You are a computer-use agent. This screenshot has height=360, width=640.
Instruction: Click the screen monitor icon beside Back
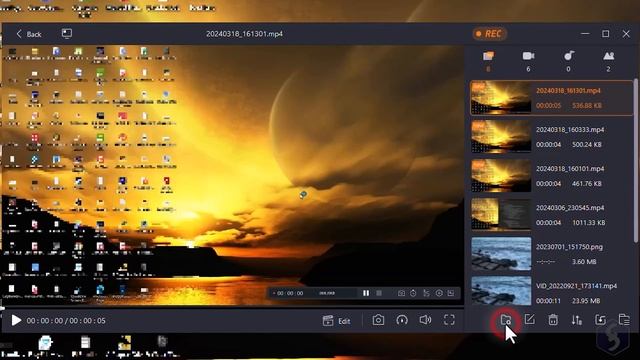[67, 33]
